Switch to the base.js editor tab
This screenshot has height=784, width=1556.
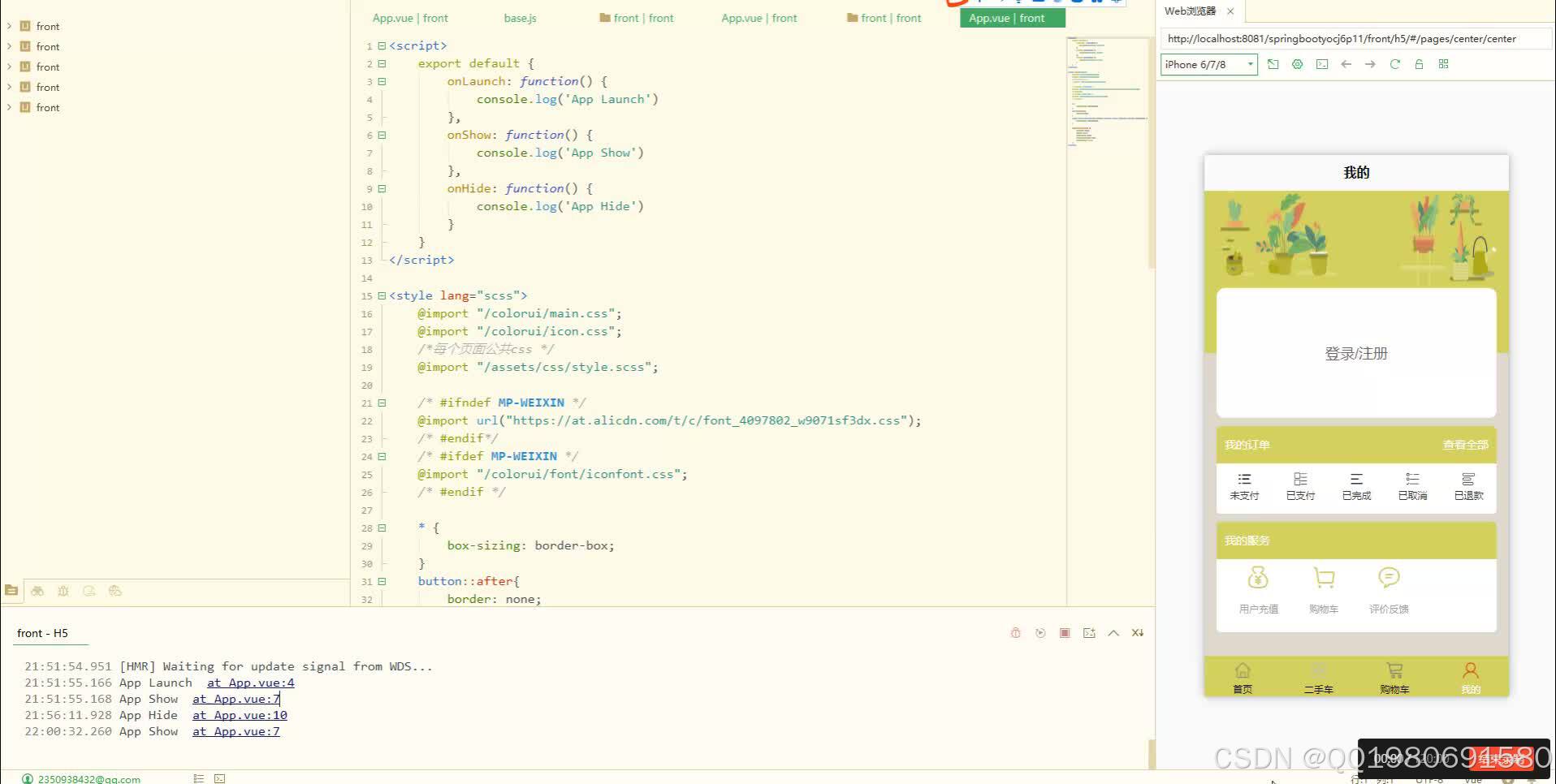coord(520,18)
